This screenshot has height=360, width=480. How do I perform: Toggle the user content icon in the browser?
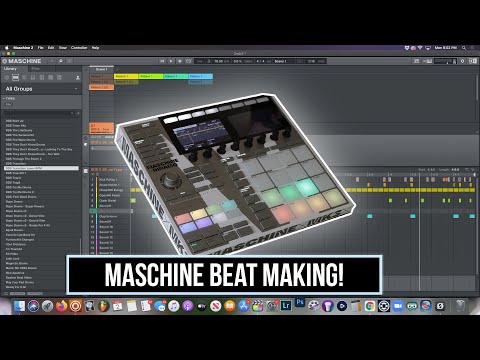78,77
